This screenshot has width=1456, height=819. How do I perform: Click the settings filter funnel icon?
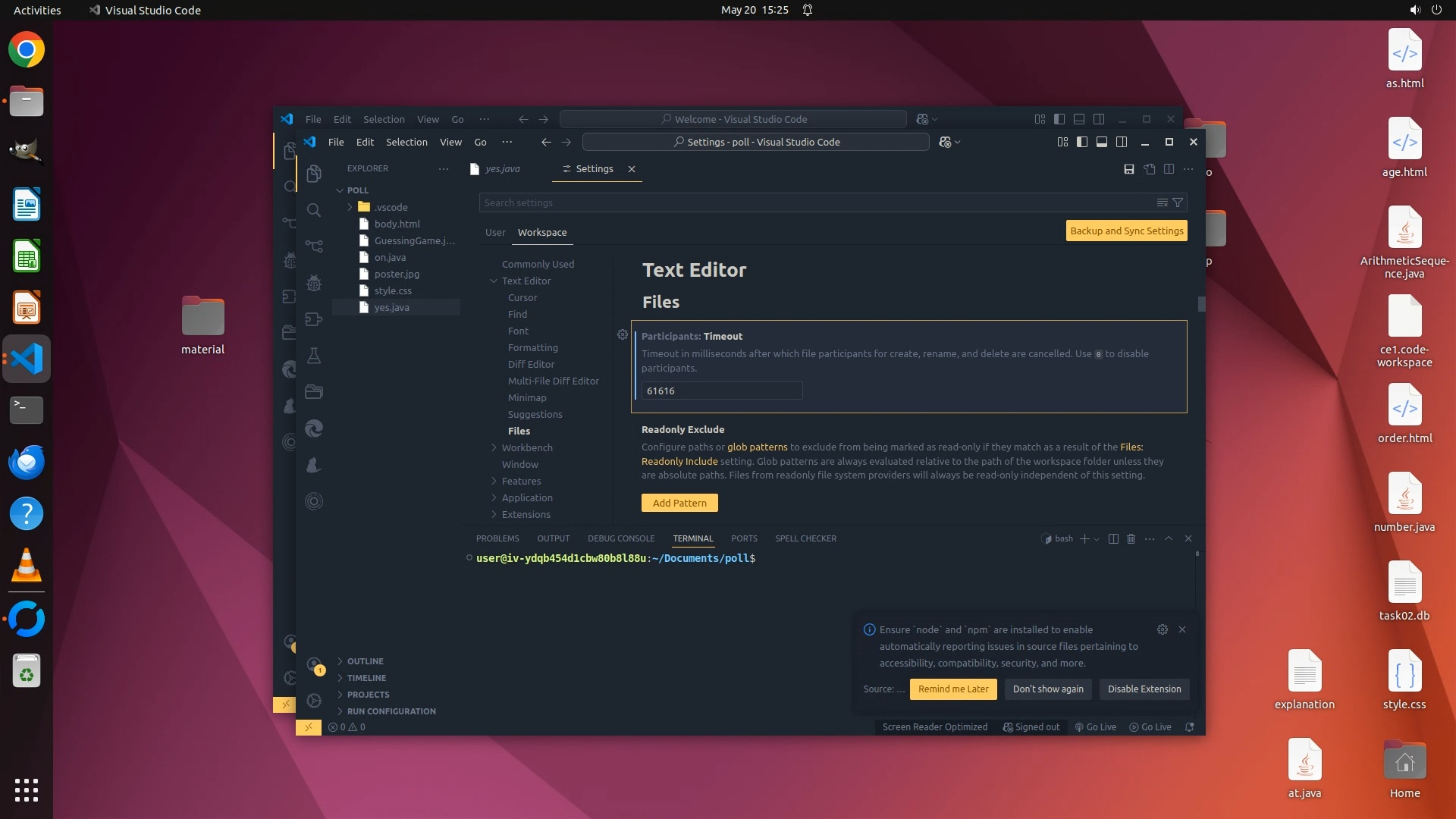1178,202
